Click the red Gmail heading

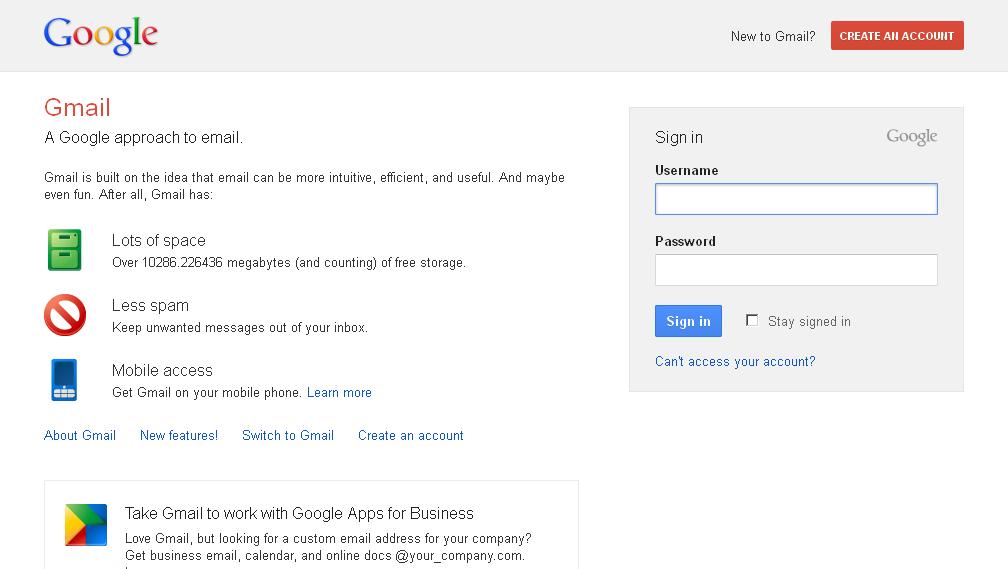point(77,107)
